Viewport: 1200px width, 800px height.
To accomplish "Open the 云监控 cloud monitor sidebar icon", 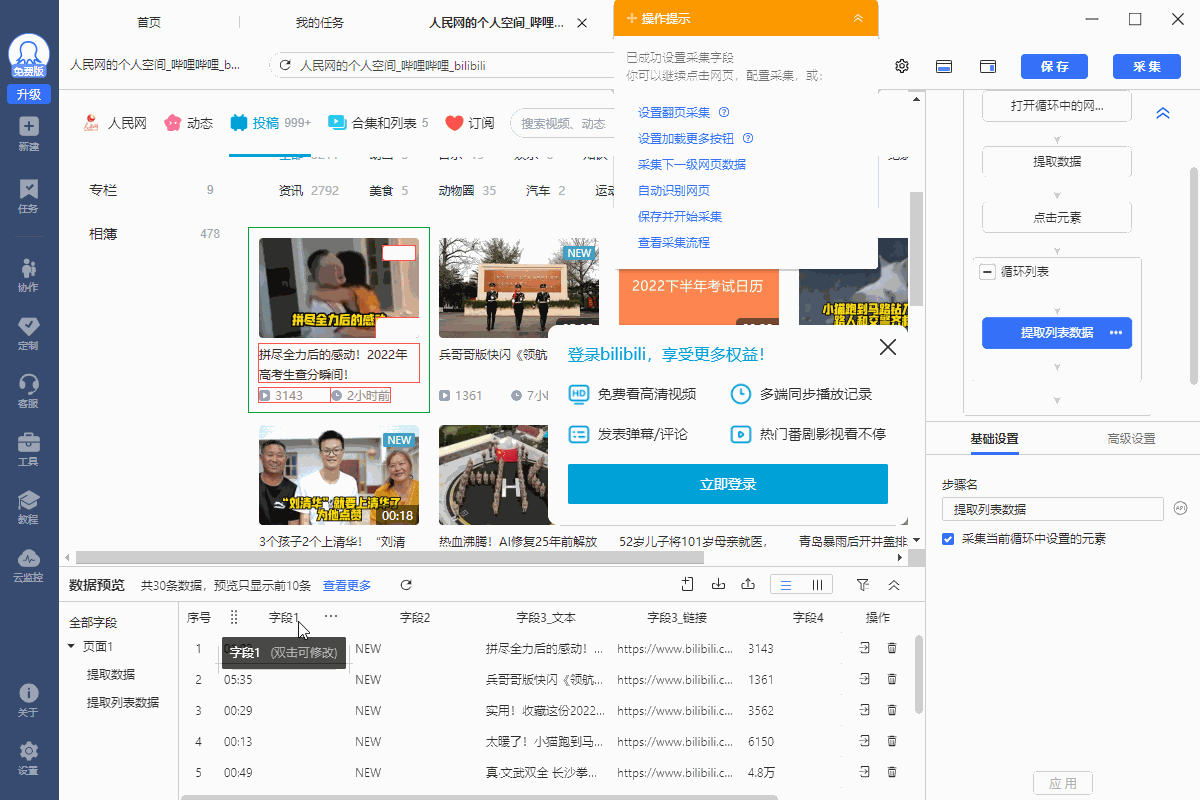I will tap(28, 564).
